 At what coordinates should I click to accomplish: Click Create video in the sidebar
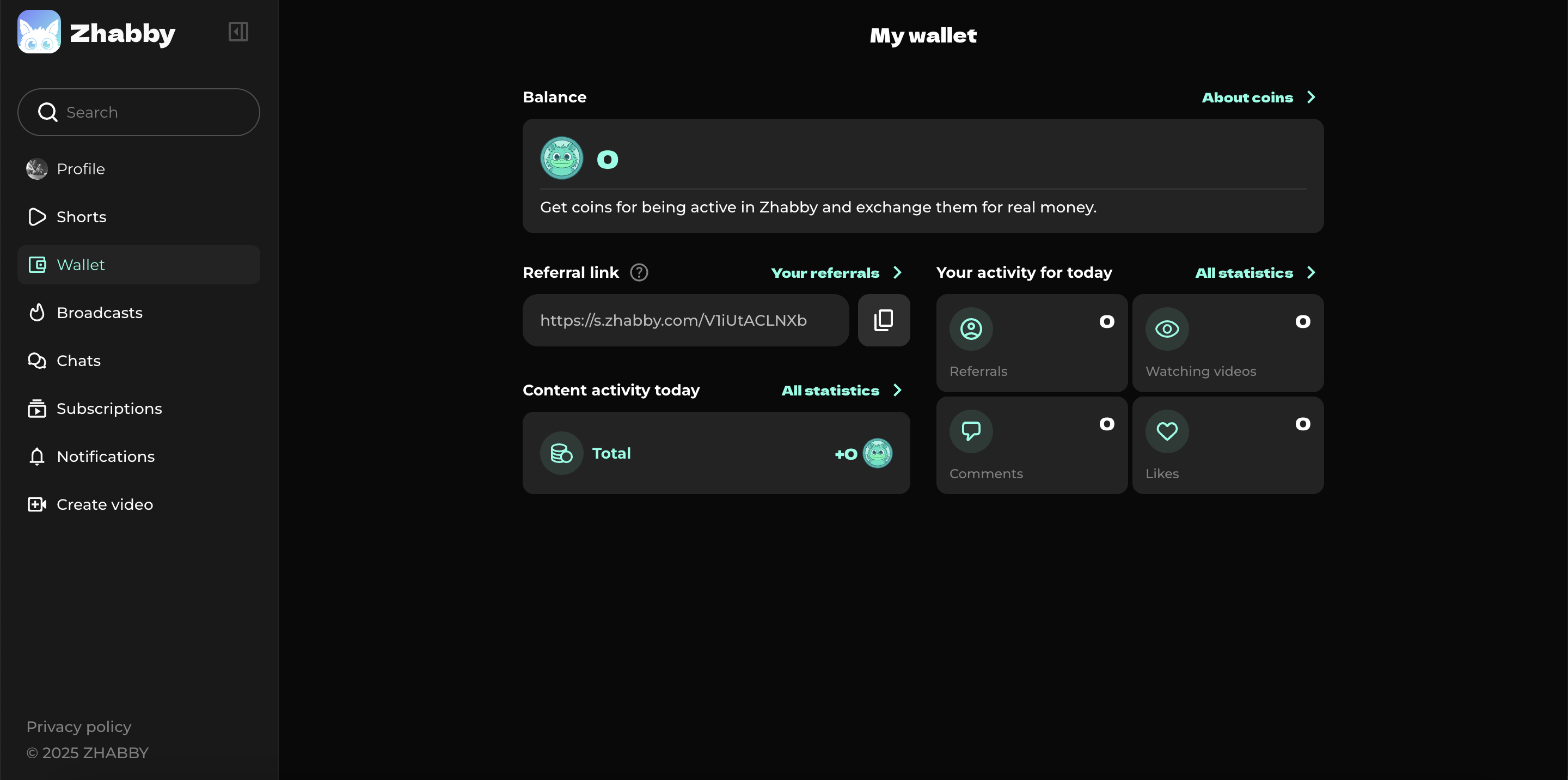coord(104,504)
